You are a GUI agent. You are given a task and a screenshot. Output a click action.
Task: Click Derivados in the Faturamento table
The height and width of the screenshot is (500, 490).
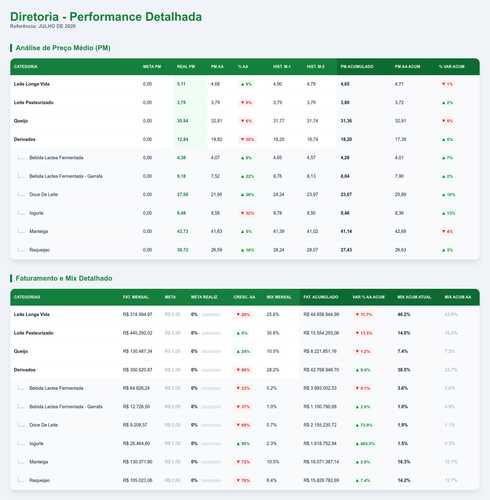(x=25, y=370)
